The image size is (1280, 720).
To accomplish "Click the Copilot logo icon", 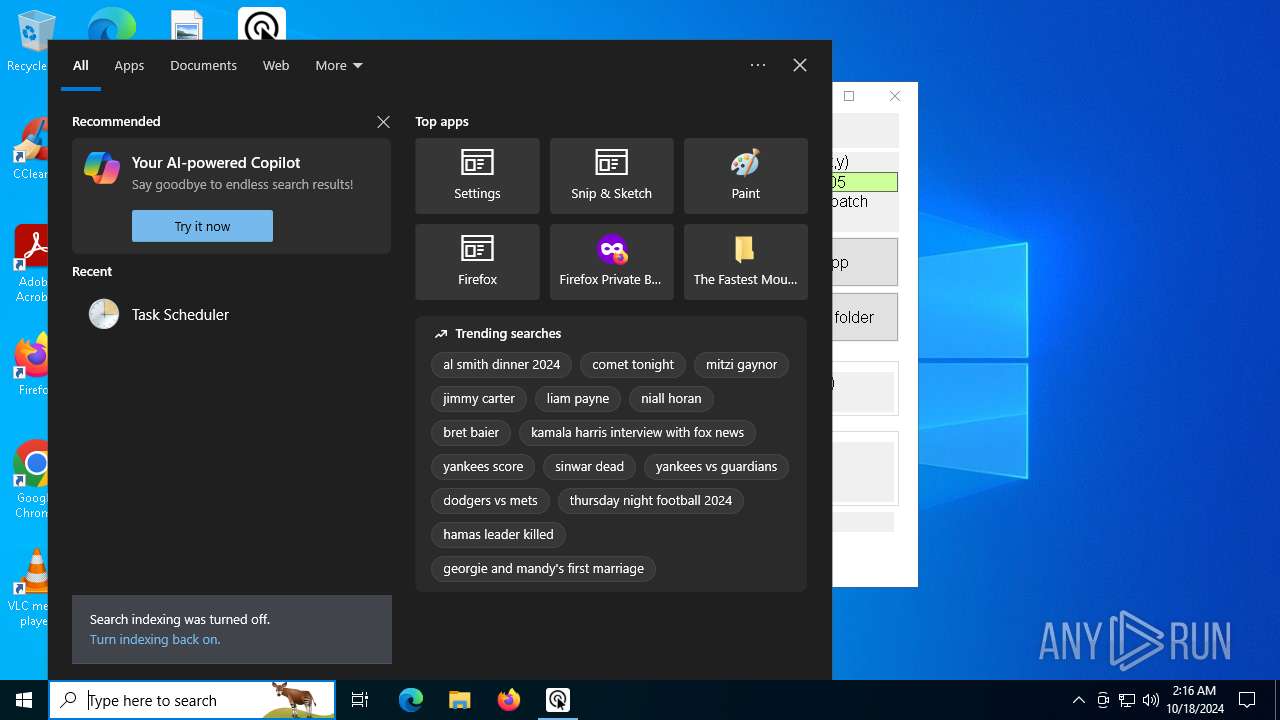I will (102, 168).
